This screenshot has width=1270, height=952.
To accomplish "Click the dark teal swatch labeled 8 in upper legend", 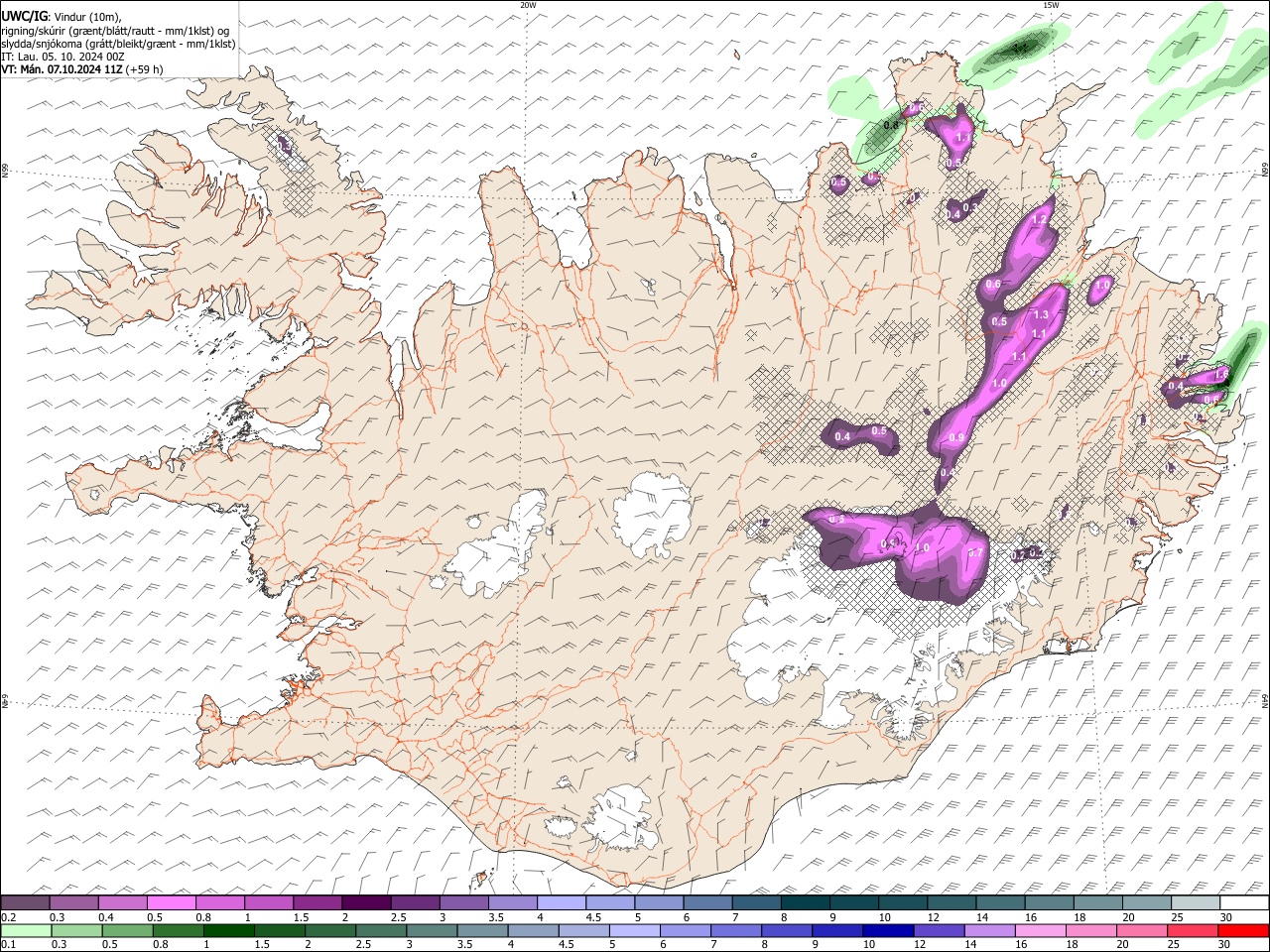I will pos(806,903).
